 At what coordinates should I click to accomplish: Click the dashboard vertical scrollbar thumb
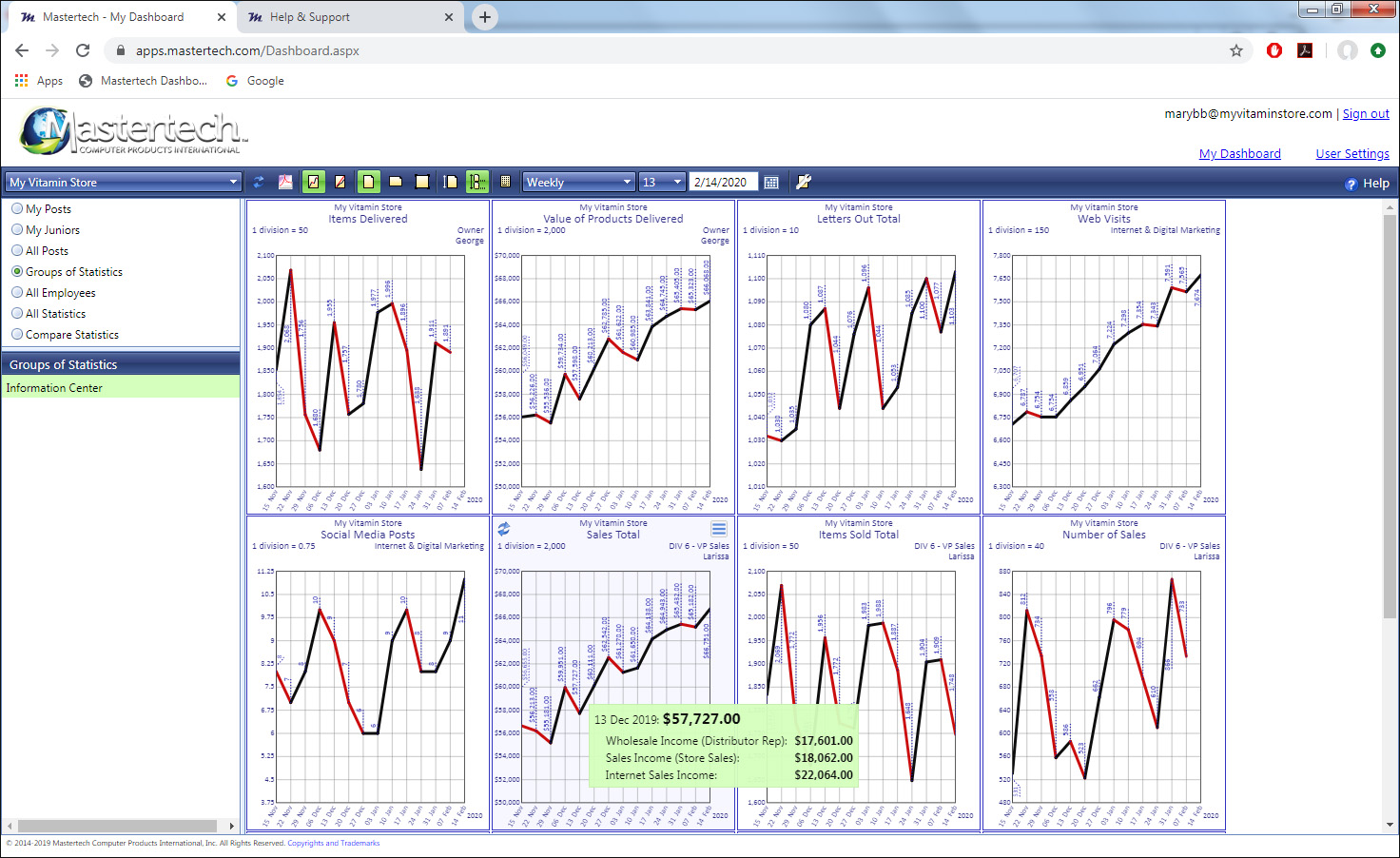coord(1390,416)
